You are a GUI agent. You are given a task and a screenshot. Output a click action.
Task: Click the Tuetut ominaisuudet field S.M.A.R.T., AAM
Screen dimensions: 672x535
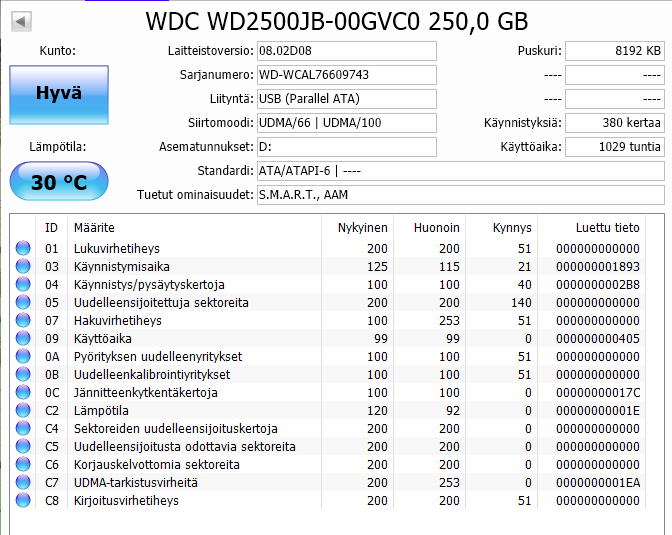tap(461, 195)
